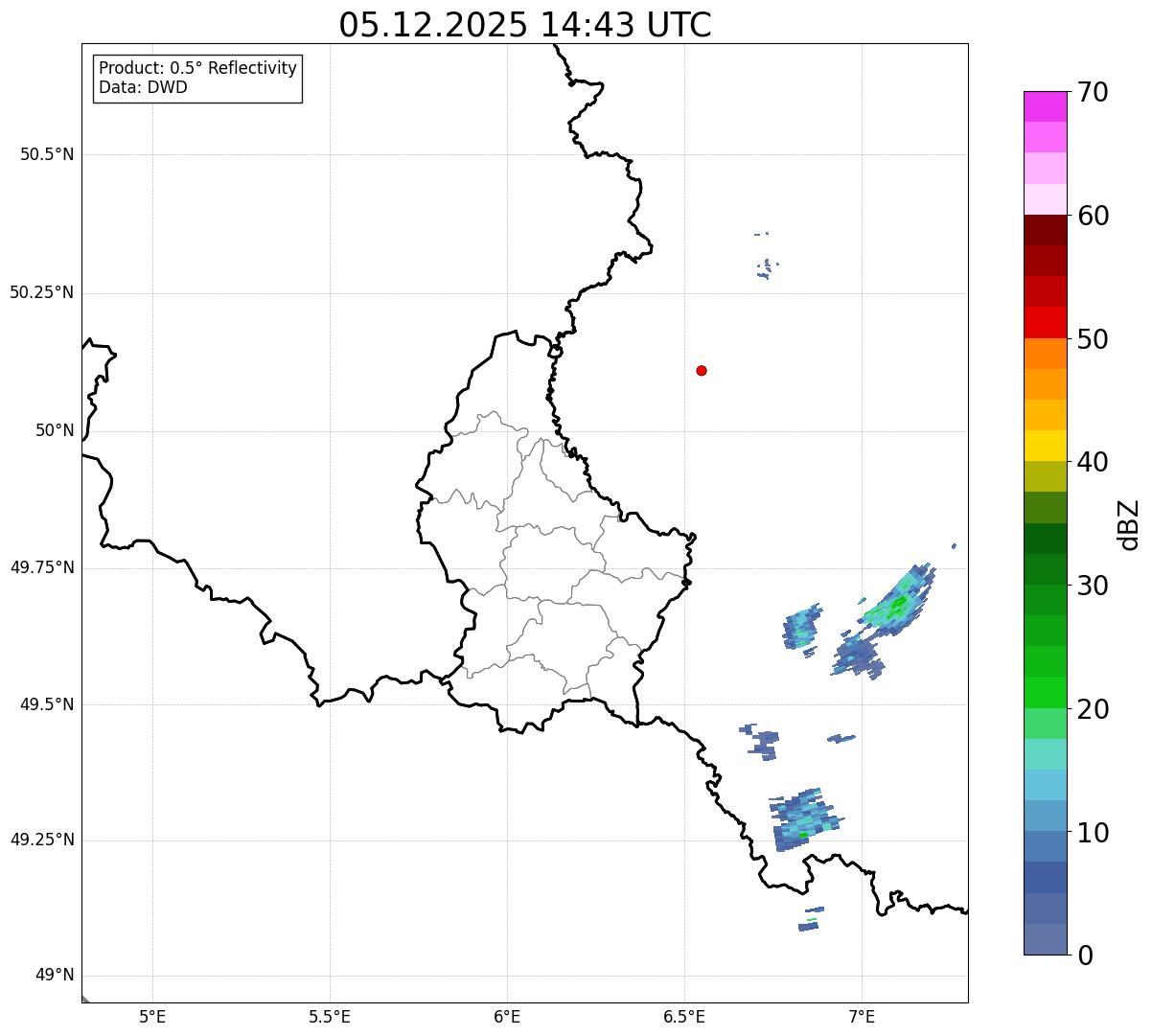Click the dark maroon band just below 60 dBZ
The image size is (1152, 1036).
pos(1045,230)
